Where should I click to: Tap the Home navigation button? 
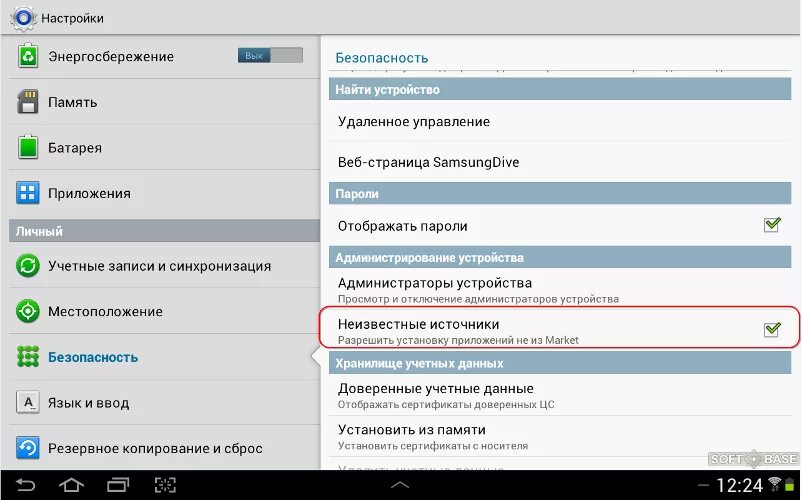[71, 485]
